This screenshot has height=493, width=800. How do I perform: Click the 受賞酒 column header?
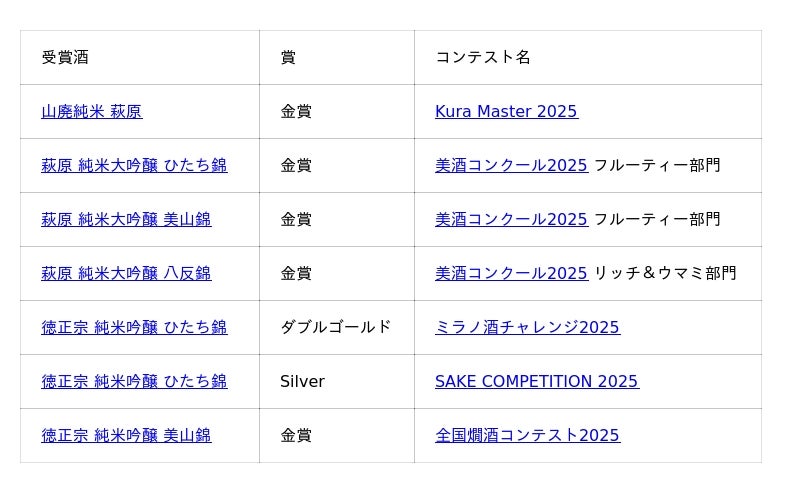[65, 58]
